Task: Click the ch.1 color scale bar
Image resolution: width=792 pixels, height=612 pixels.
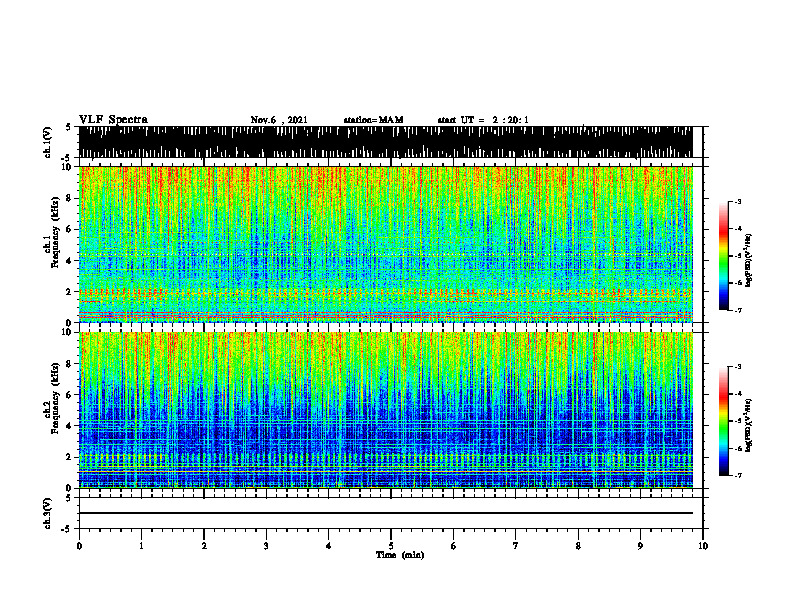Action: pyautogui.click(x=723, y=256)
